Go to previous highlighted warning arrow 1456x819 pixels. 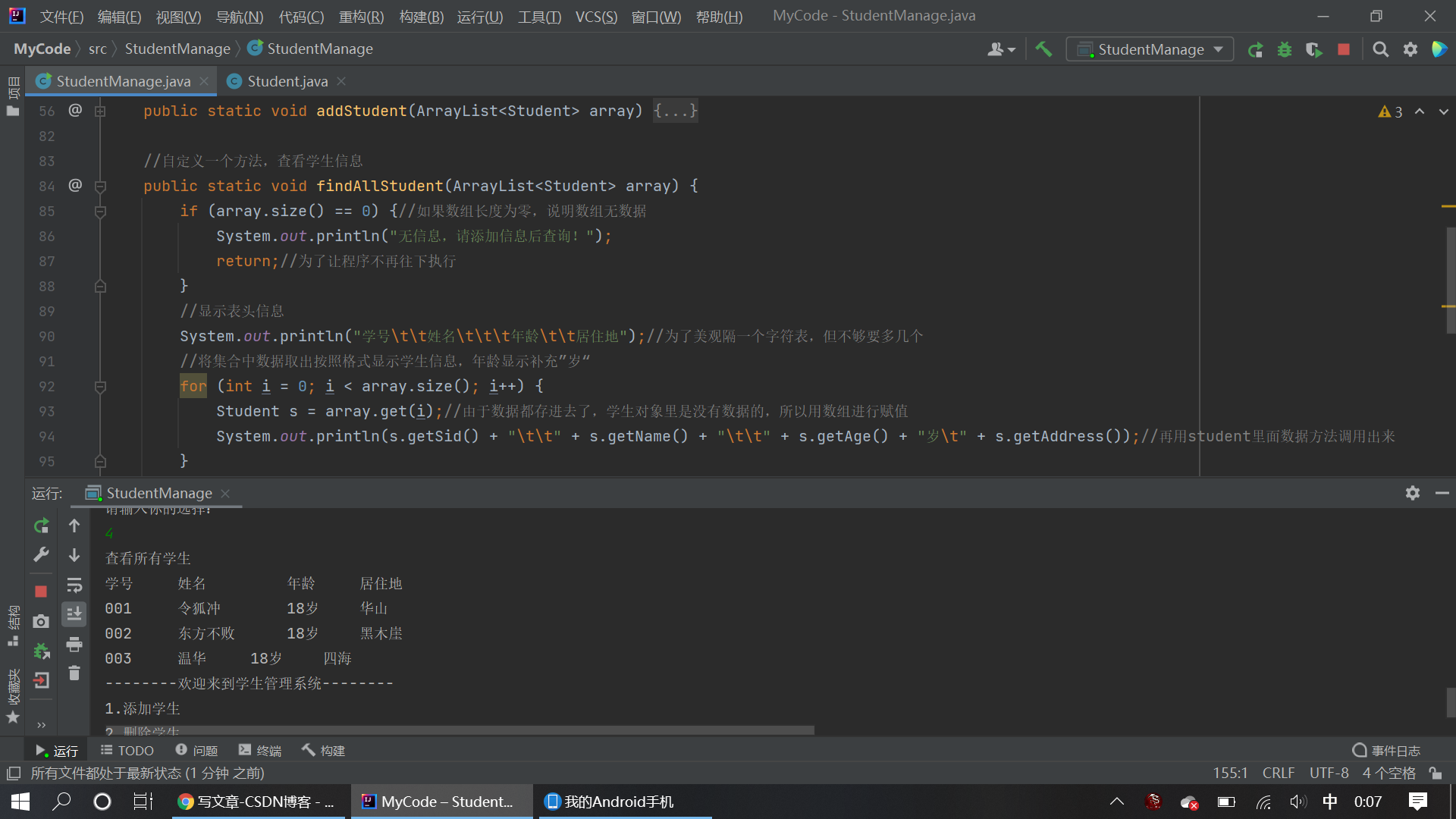(1420, 111)
